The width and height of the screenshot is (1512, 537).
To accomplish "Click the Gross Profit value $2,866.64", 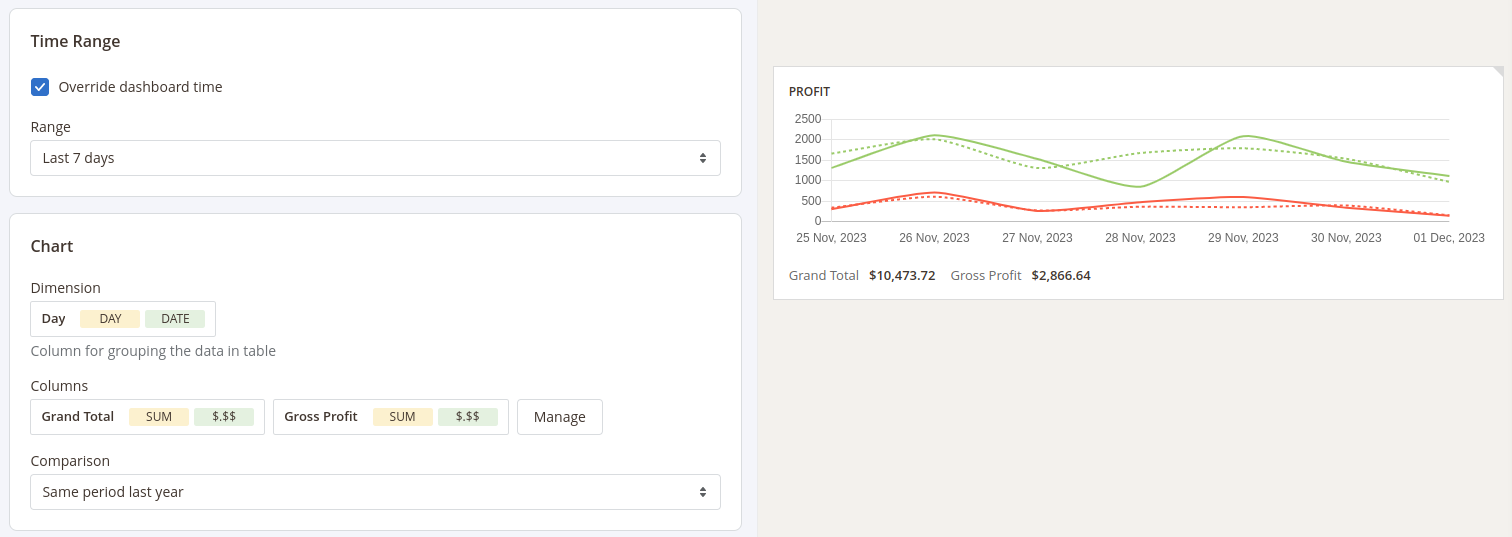I will pos(1061,276).
